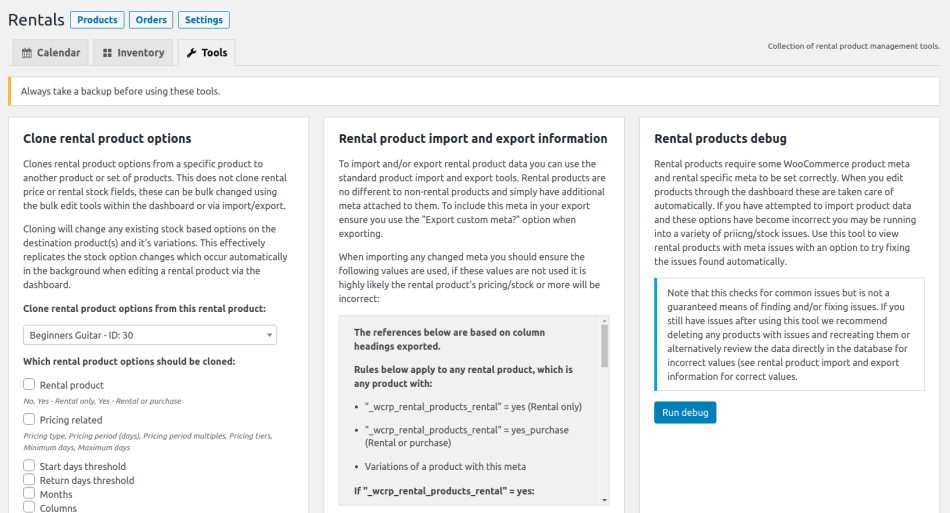This screenshot has width=950, height=513.
Task: Click the Rentals page heading
Action: 36,19
